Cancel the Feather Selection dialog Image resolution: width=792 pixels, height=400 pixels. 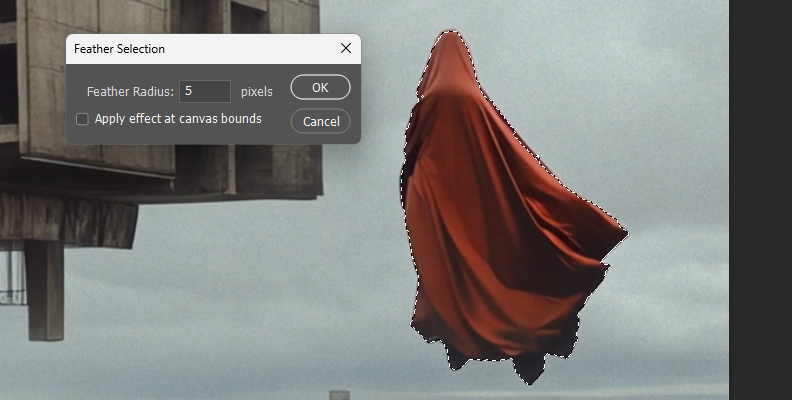320,121
